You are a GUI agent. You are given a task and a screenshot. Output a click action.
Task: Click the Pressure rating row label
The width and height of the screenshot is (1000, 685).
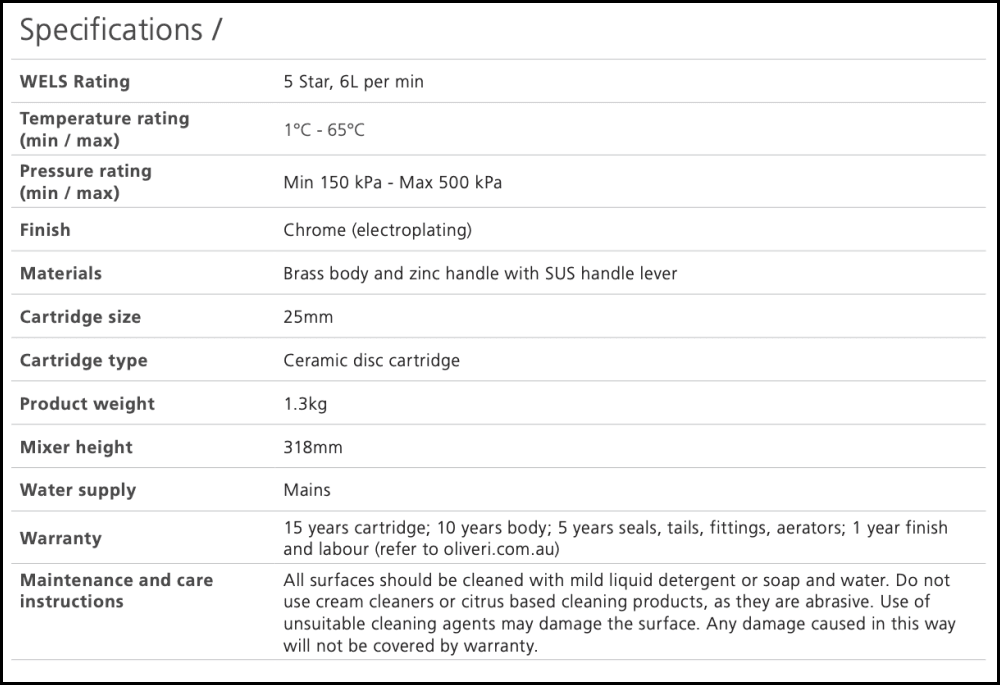(x=86, y=182)
